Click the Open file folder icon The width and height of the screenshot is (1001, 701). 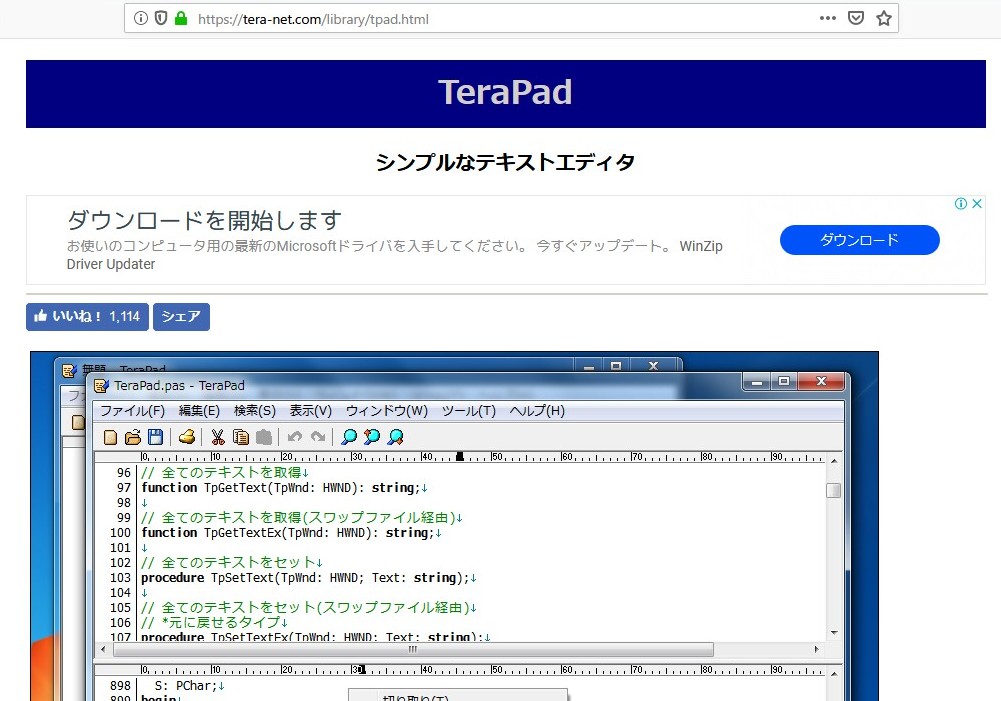pyautogui.click(x=133, y=437)
